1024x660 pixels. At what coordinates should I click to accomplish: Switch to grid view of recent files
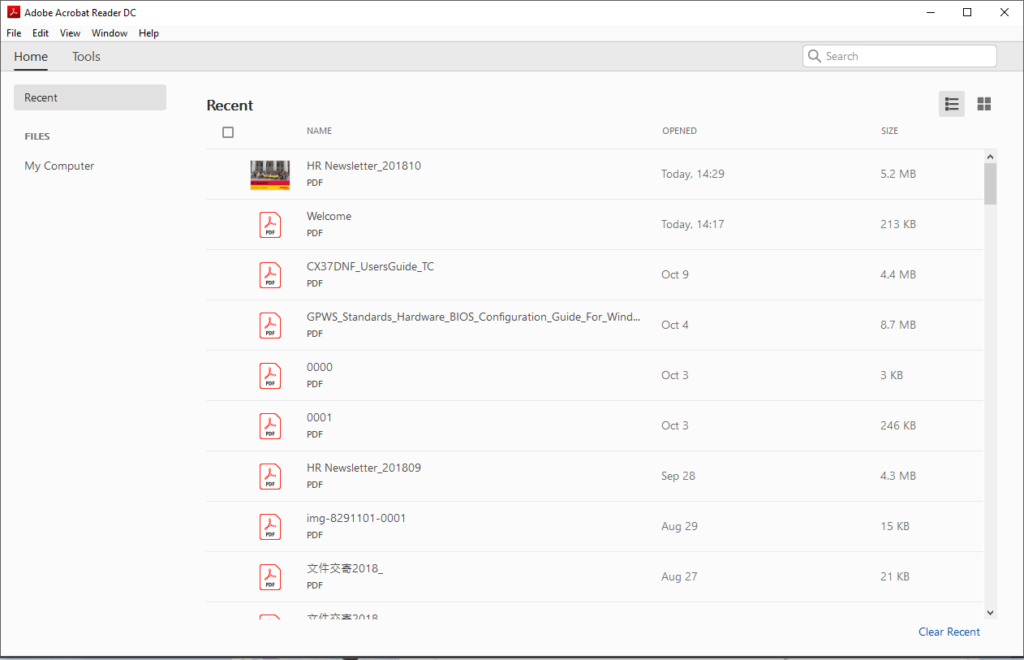click(x=984, y=103)
